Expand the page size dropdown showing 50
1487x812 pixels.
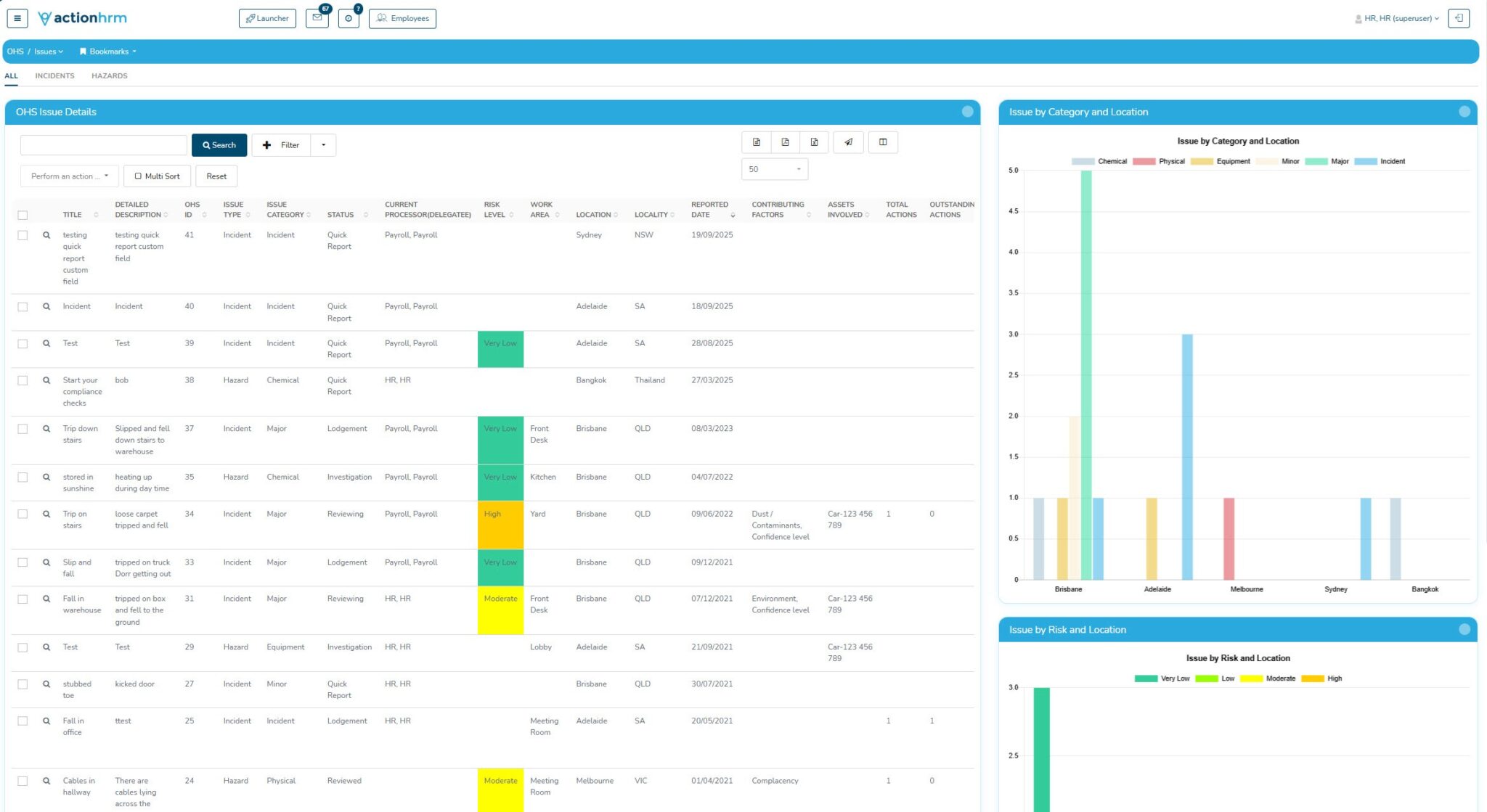[x=774, y=168]
